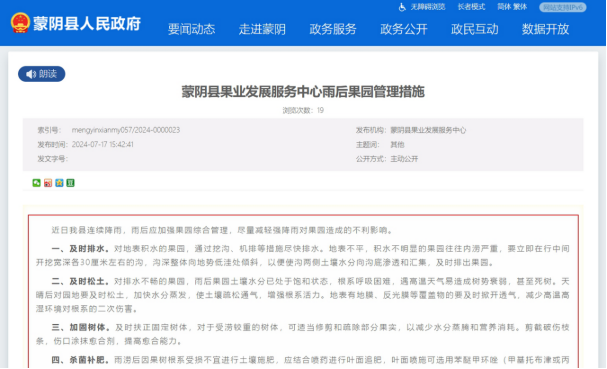Open the 政民互动 menu
This screenshot has height=369, width=607.
point(475,29)
